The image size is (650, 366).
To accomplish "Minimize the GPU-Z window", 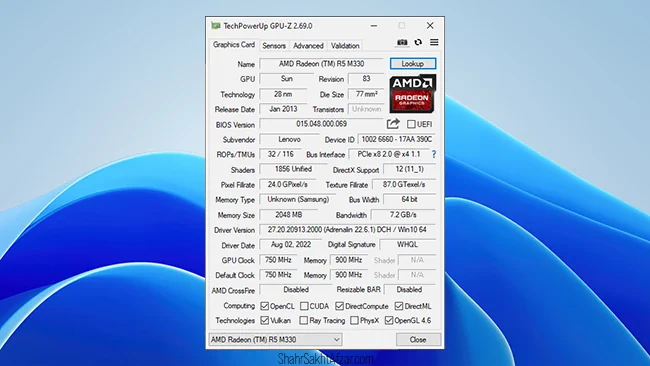I will (374, 26).
